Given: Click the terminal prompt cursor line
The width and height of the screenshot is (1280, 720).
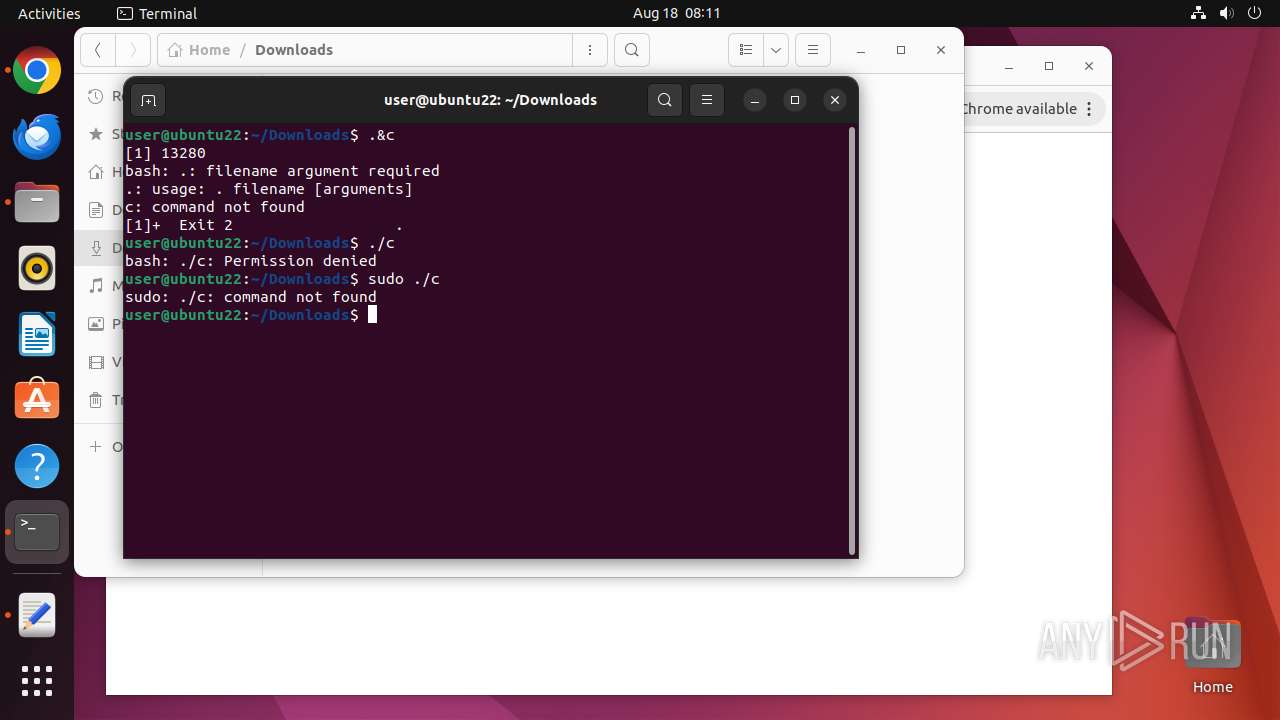Looking at the screenshot, I should pos(251,315).
